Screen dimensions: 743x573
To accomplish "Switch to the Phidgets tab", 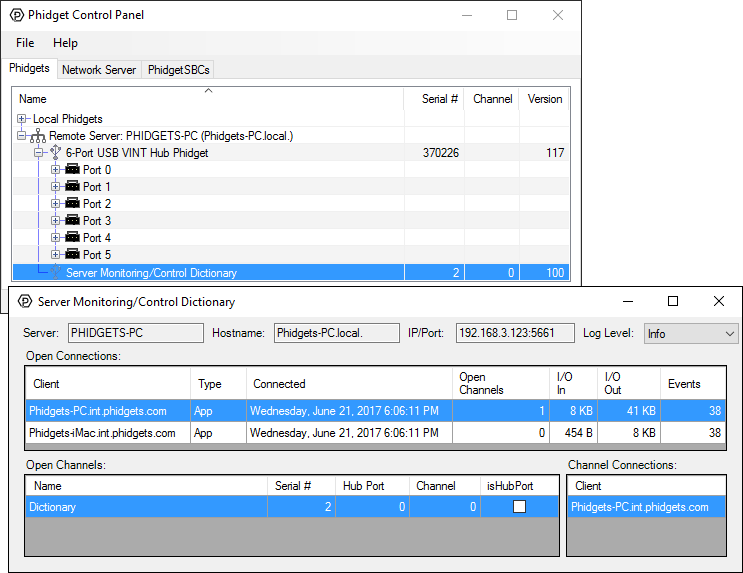I will tap(29, 68).
